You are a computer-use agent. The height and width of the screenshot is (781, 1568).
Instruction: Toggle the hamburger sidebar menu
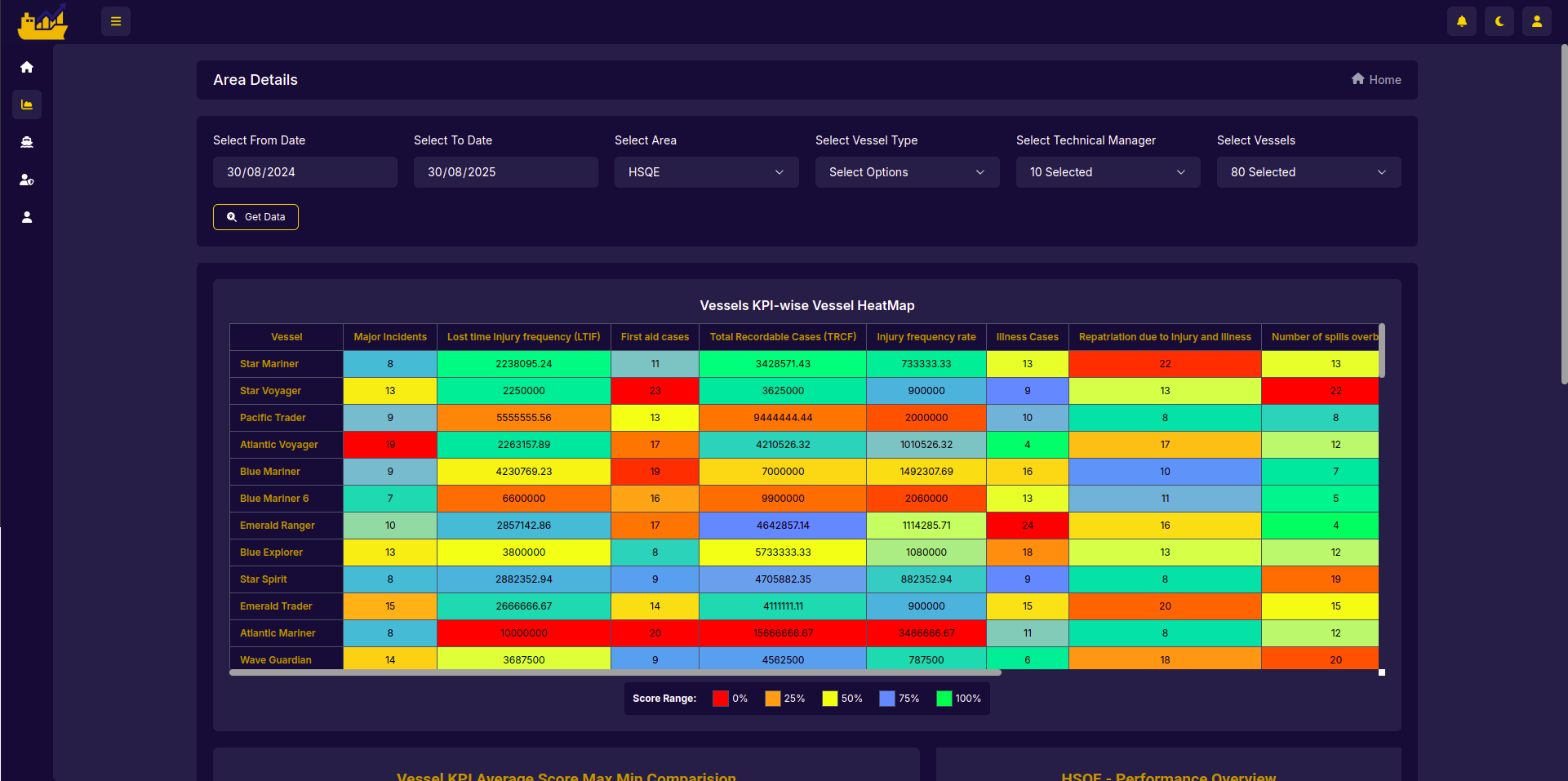[116, 21]
